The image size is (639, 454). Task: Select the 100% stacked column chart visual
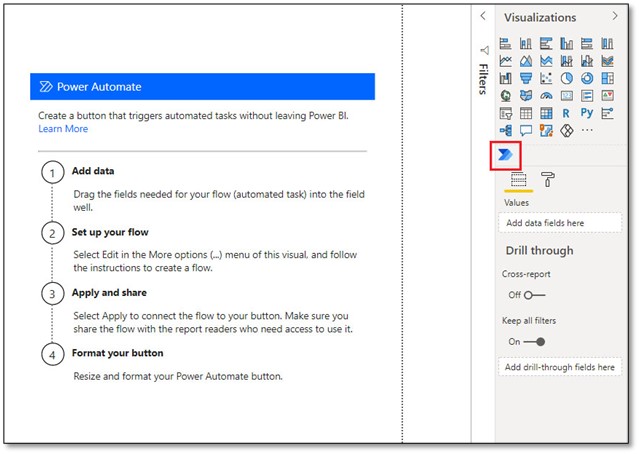coord(607,43)
